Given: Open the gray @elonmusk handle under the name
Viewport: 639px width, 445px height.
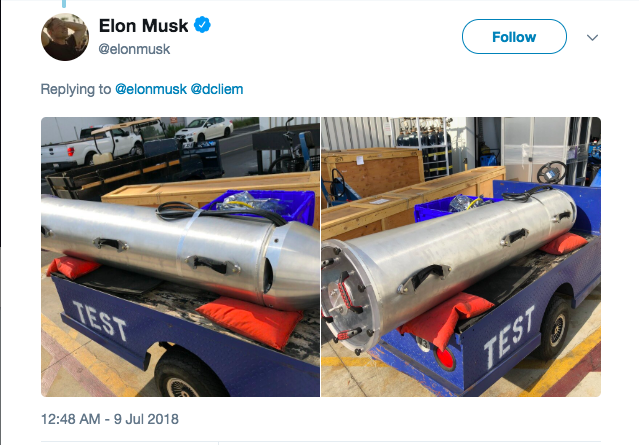Looking at the screenshot, I should 134,49.
